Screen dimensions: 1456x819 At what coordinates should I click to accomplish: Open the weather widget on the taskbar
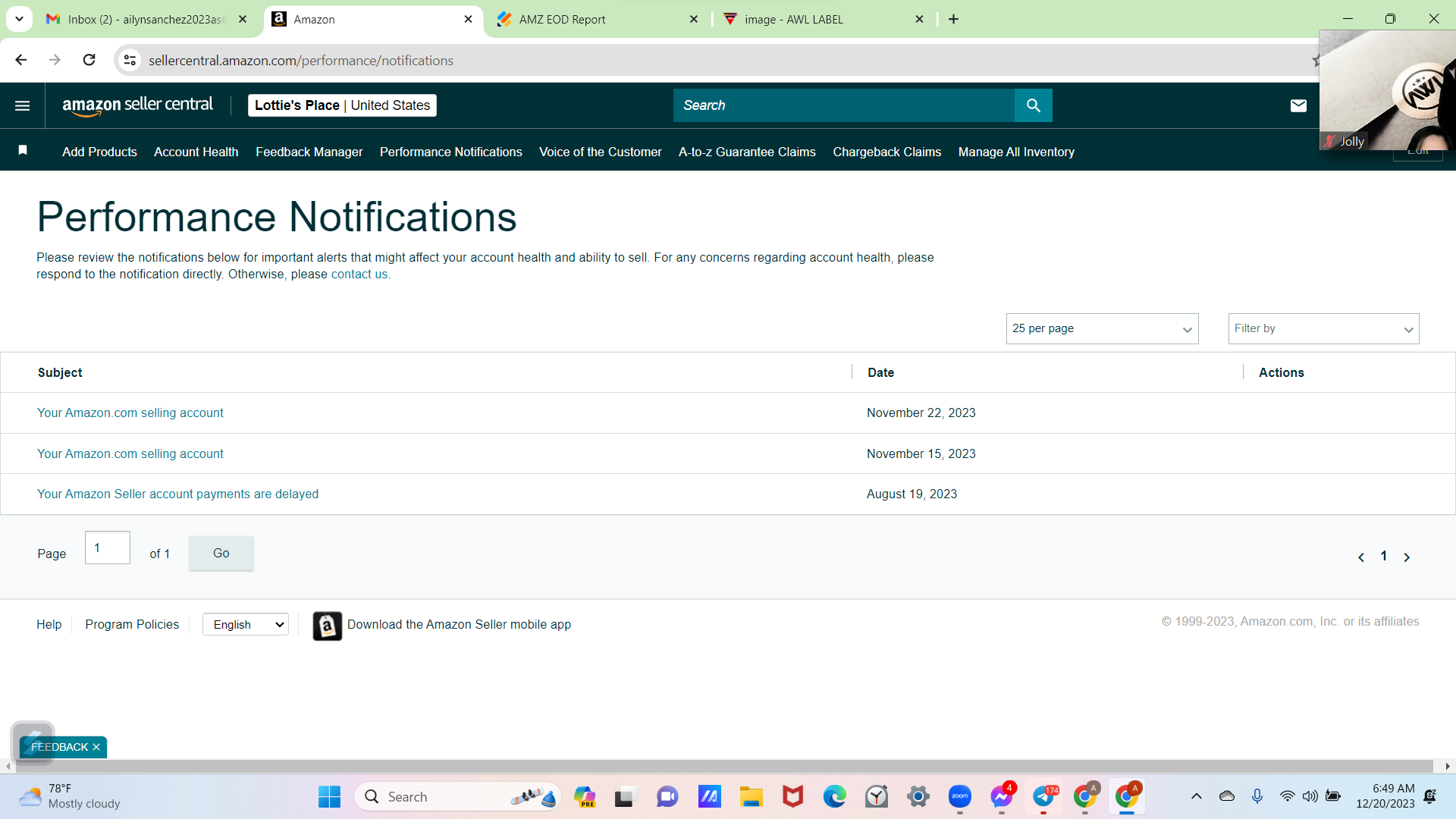pos(70,796)
